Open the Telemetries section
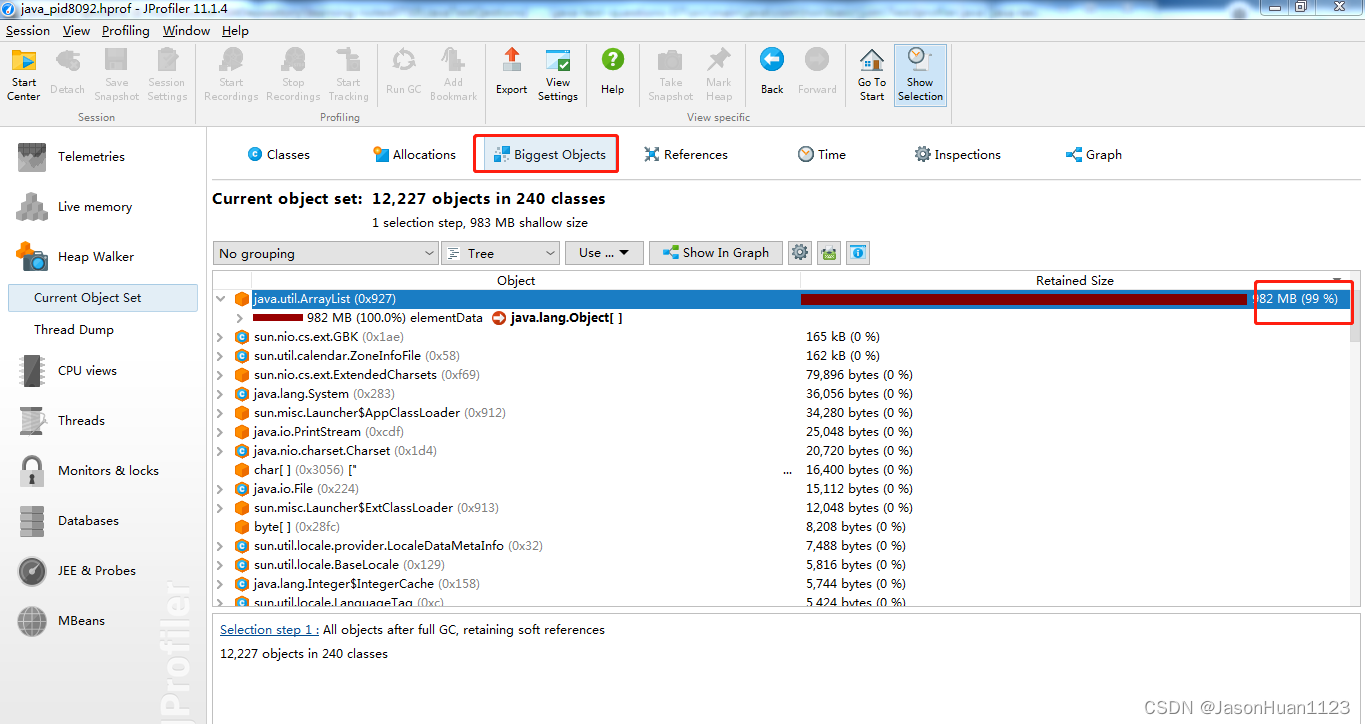Viewport: 1365px width, 724px height. point(91,156)
